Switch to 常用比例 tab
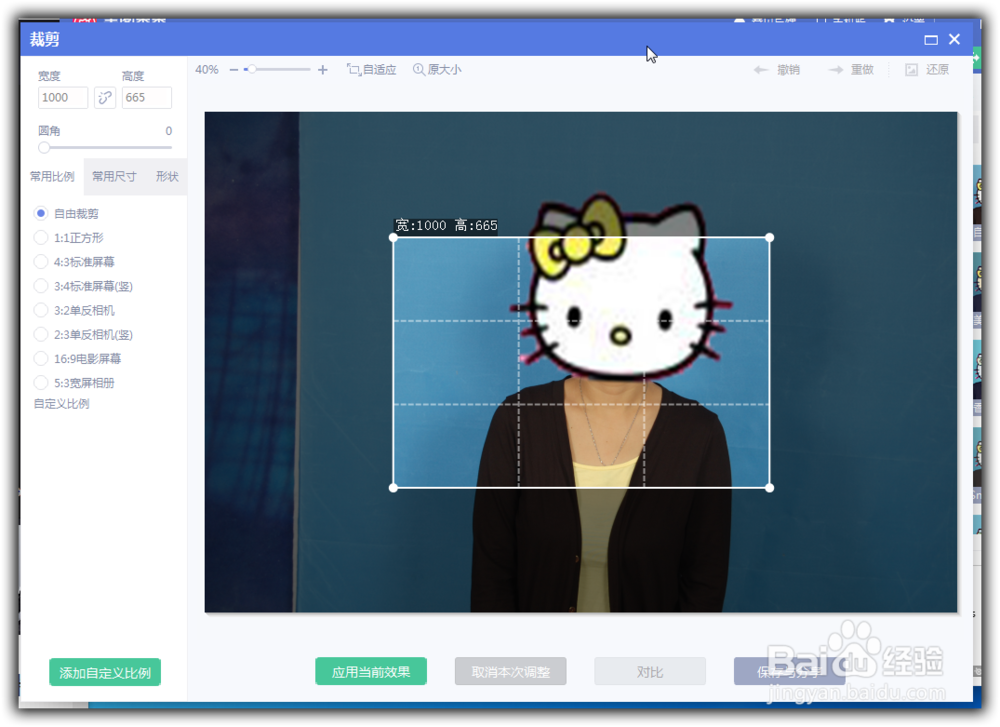1000x727 pixels. 52,177
